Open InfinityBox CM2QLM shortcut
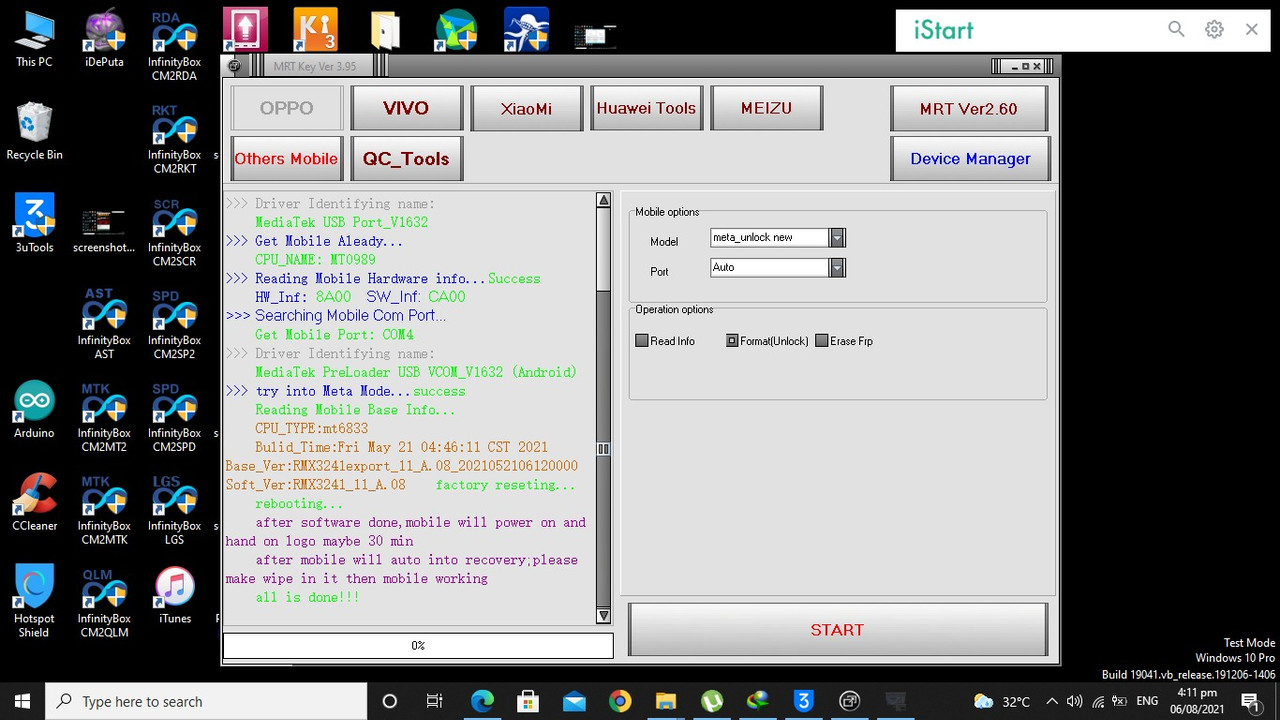The height and width of the screenshot is (720, 1280). click(x=104, y=603)
